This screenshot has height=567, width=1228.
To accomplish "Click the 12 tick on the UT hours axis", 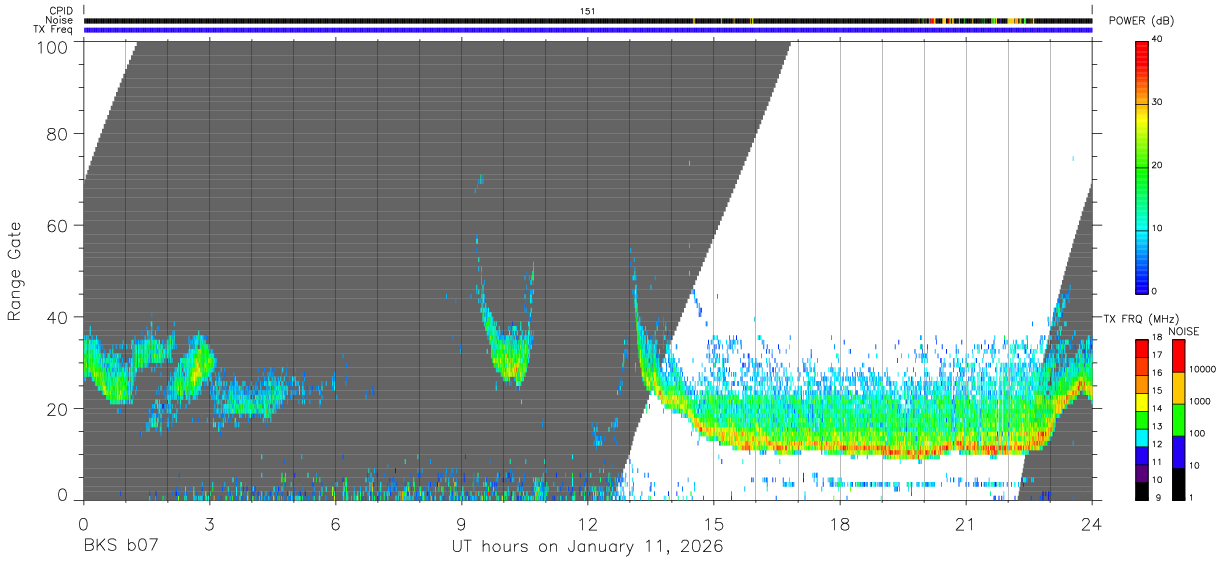I will point(587,524).
